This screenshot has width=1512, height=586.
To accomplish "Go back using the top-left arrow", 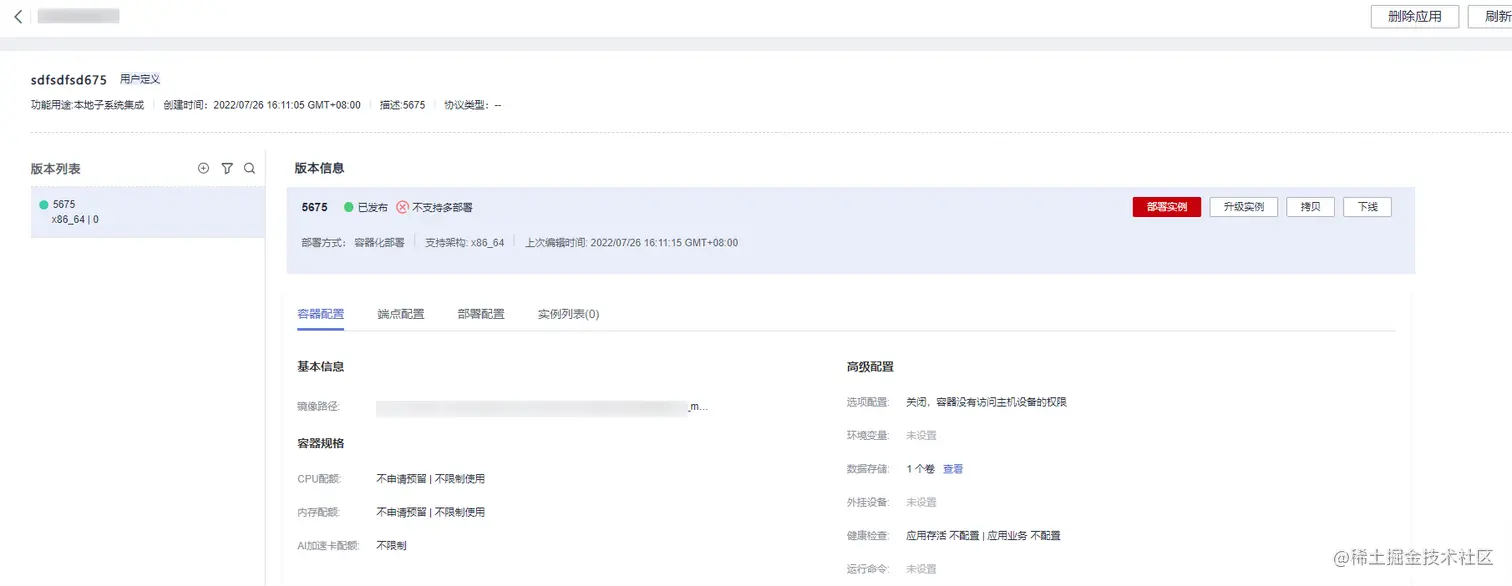I will (18, 17).
